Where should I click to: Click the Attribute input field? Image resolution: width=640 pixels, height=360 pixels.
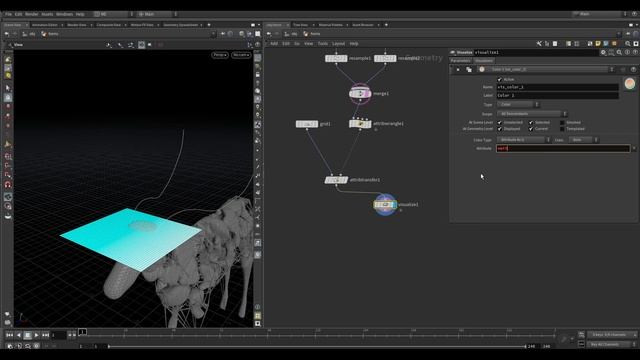click(563, 149)
